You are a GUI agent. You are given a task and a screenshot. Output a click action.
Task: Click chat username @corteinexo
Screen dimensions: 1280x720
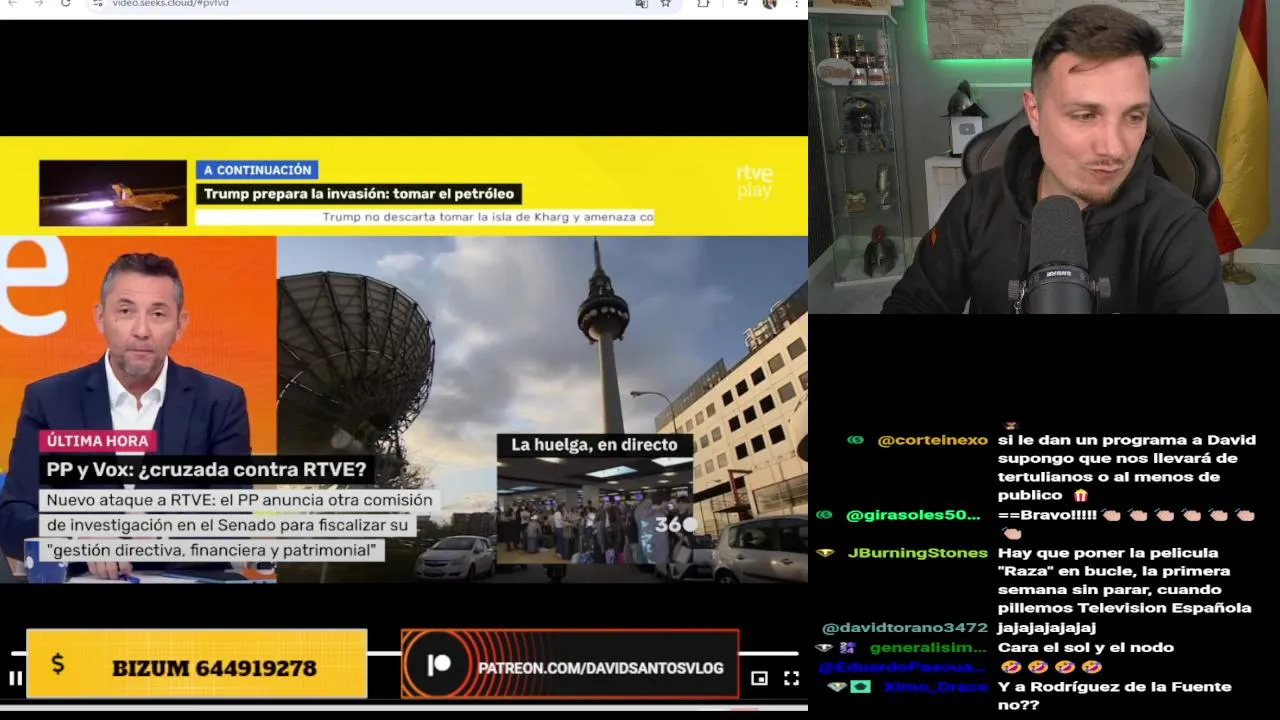click(x=932, y=440)
